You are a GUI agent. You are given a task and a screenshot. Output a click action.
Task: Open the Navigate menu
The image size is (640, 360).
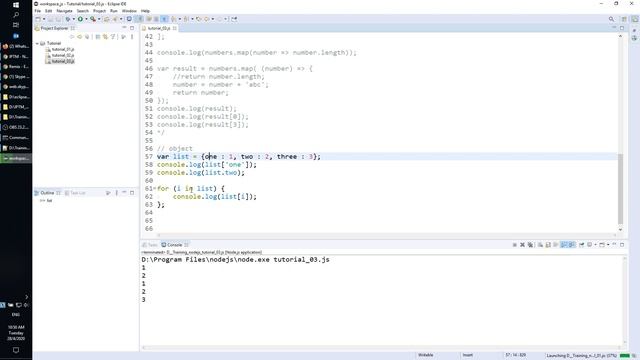[64, 11]
